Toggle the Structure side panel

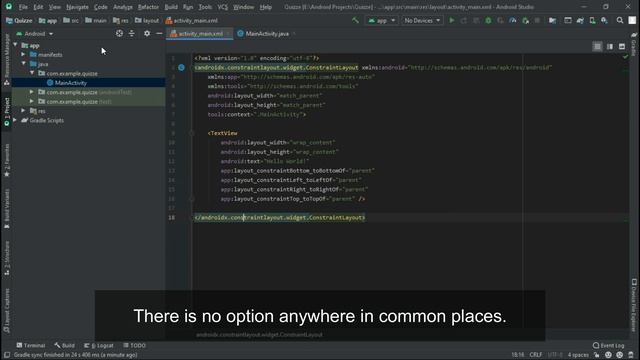(7, 258)
